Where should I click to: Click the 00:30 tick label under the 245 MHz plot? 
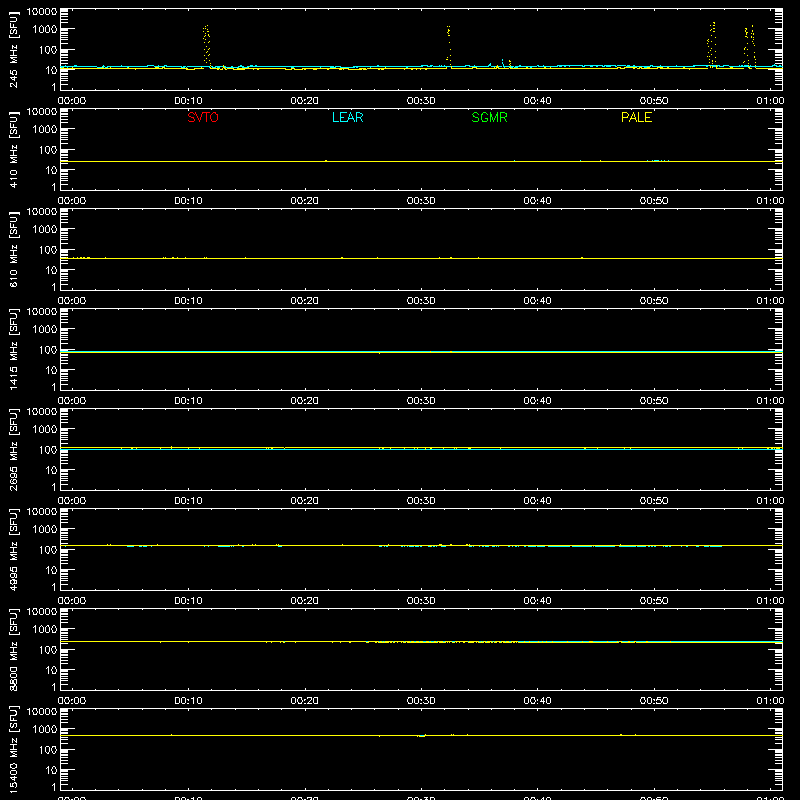(x=421, y=101)
